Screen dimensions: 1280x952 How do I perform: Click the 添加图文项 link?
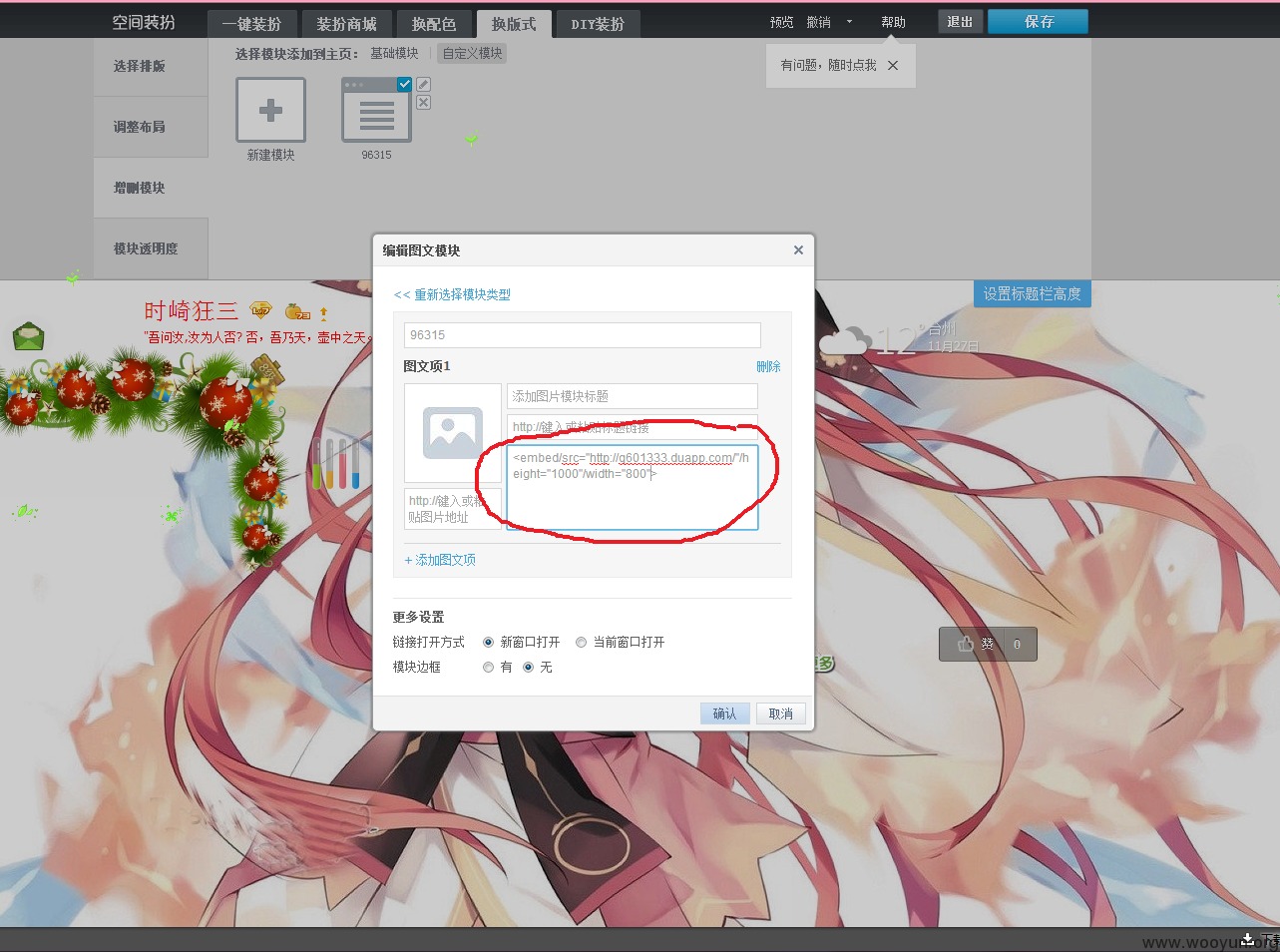440,560
